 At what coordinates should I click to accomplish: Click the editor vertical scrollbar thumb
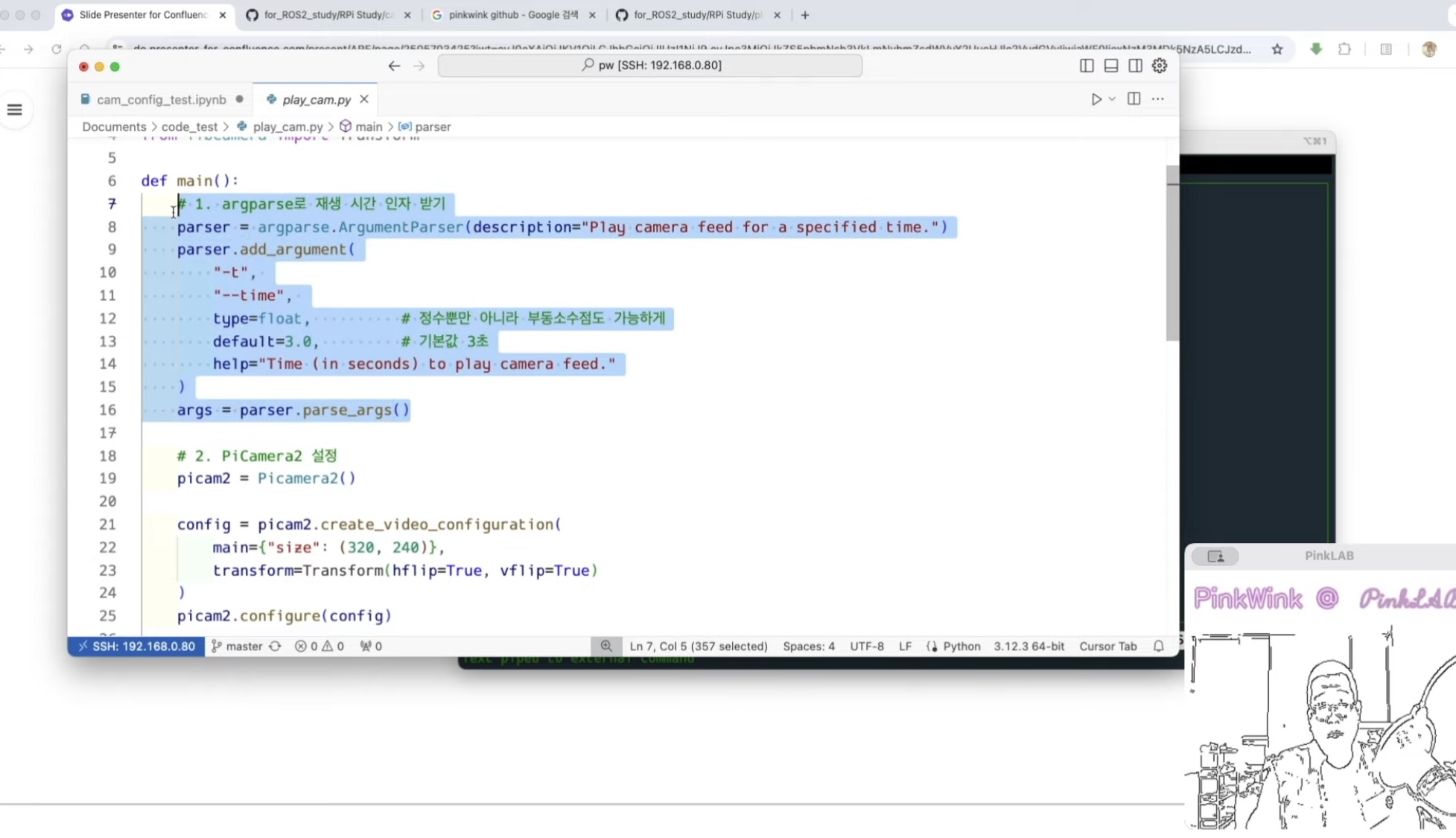click(1172, 253)
